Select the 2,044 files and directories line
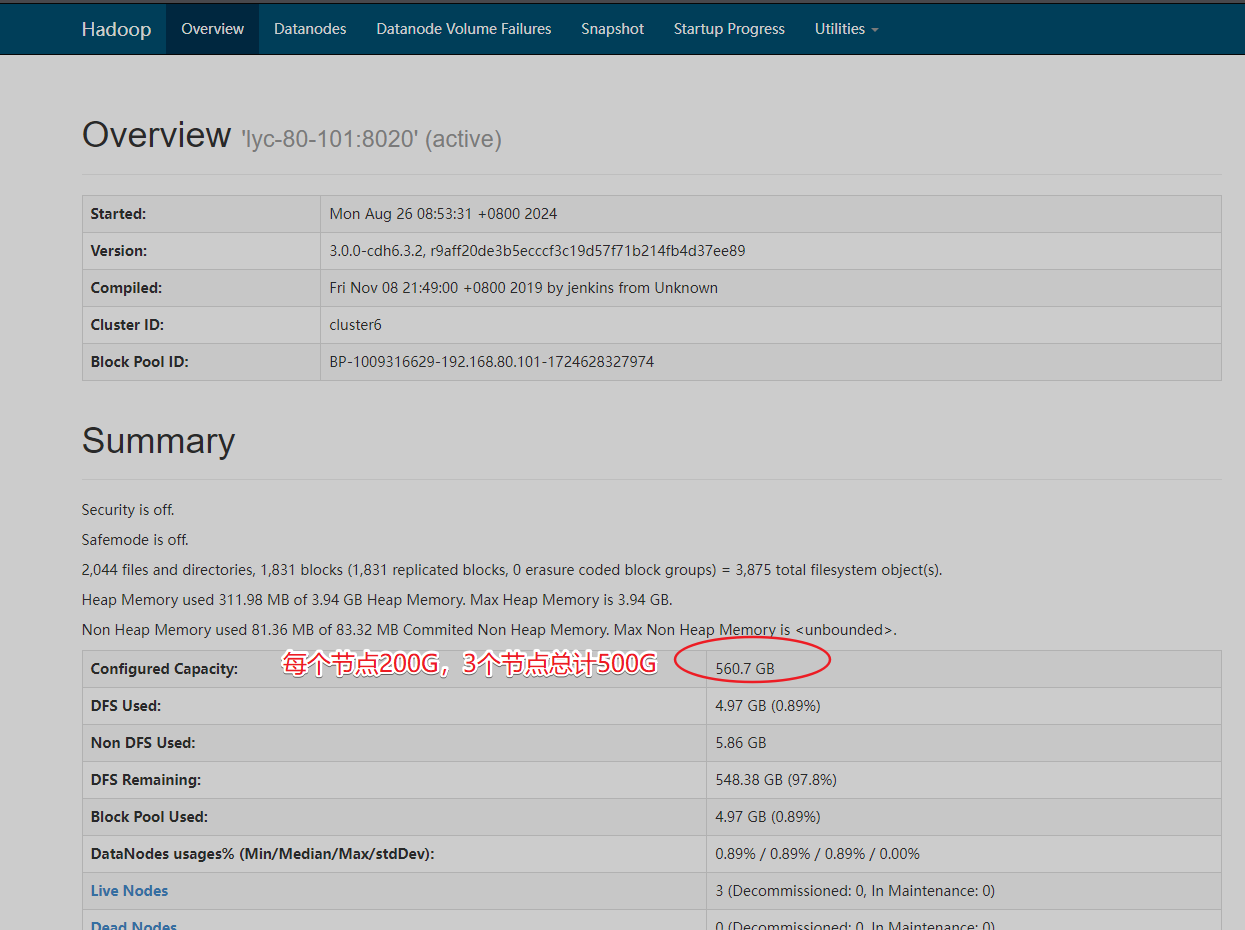Image resolution: width=1245 pixels, height=930 pixels. [512, 569]
